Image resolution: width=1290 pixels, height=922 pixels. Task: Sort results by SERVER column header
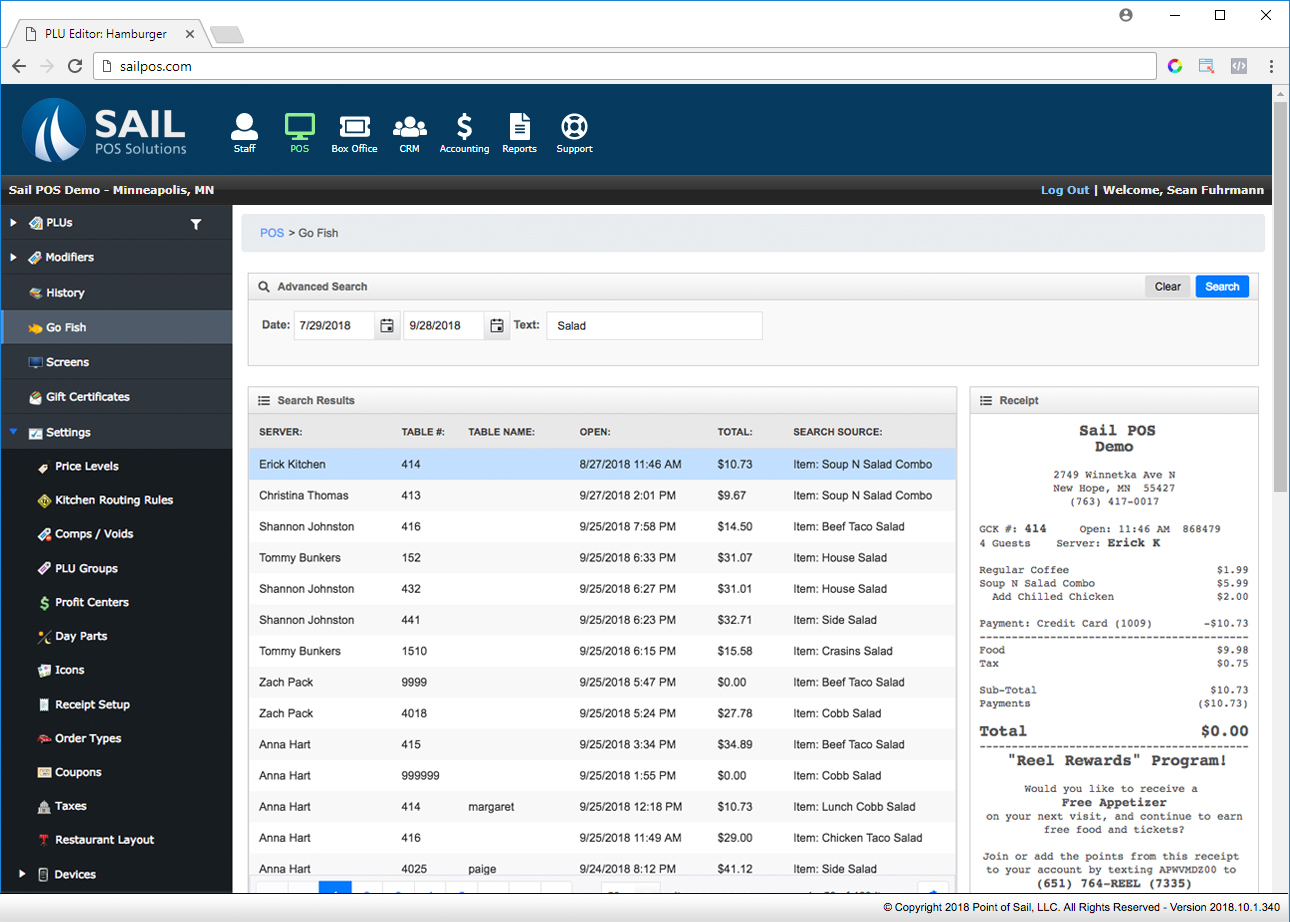[x=281, y=432]
